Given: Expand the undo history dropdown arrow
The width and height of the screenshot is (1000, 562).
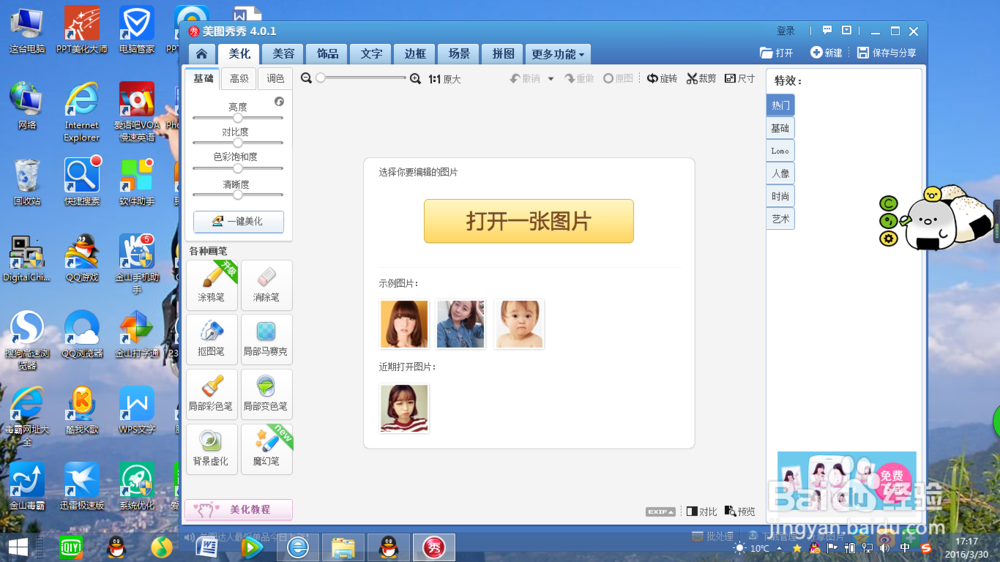Looking at the screenshot, I should coord(551,79).
